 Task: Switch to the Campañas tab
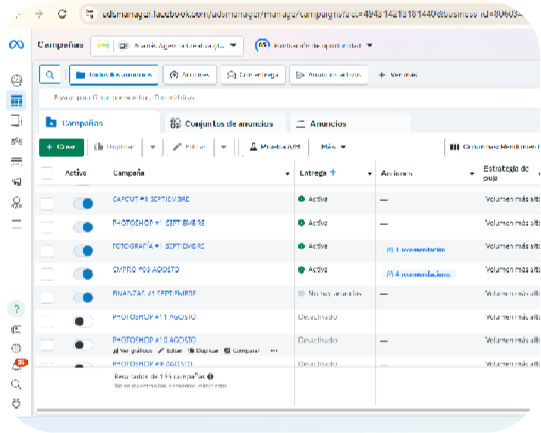[100, 122]
